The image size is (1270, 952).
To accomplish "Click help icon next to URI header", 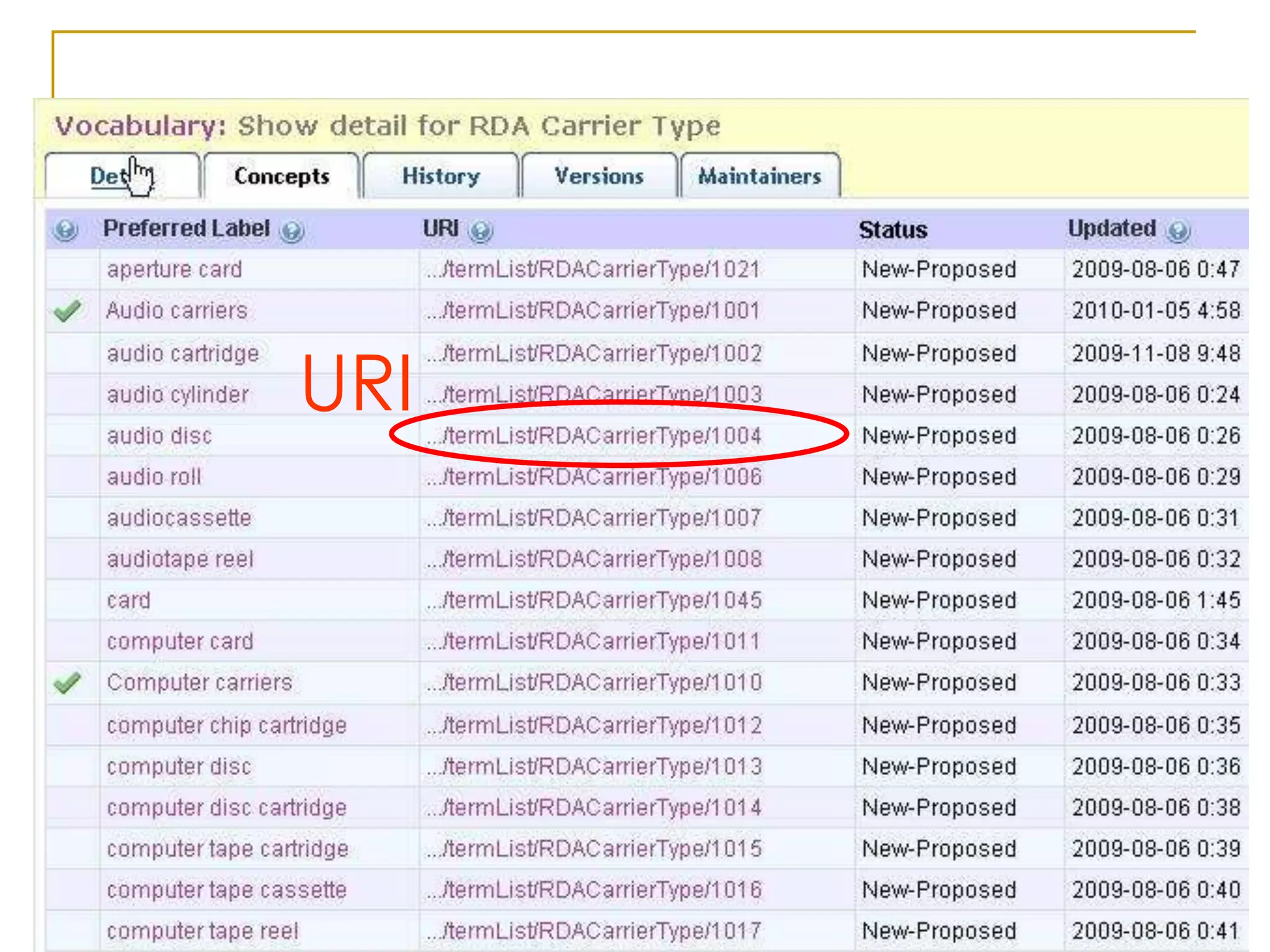I will (481, 231).
